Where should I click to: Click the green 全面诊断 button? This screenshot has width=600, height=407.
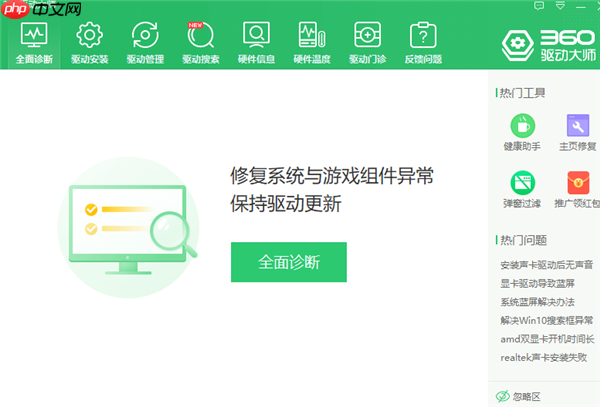289,262
